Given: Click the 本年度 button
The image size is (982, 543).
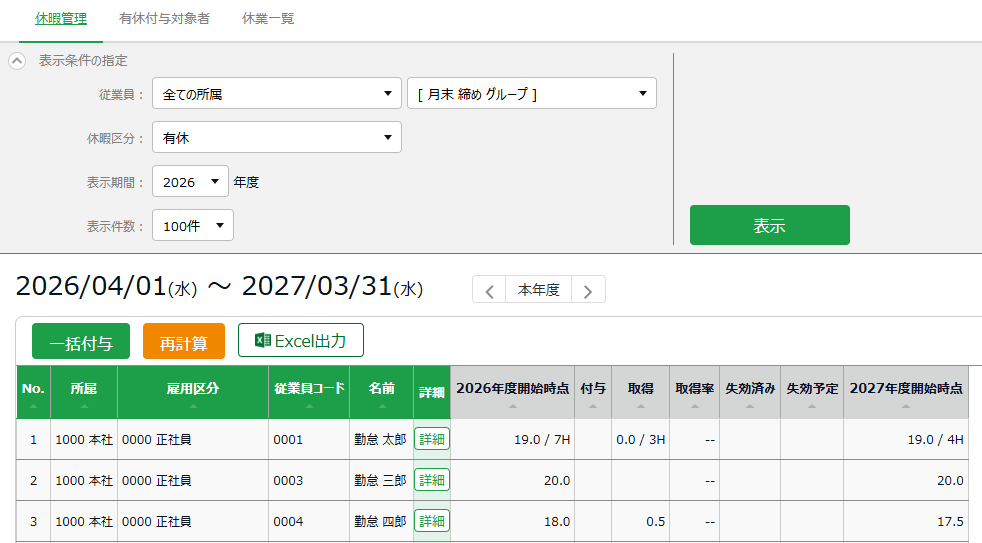Looking at the screenshot, I should pyautogui.click(x=539, y=290).
